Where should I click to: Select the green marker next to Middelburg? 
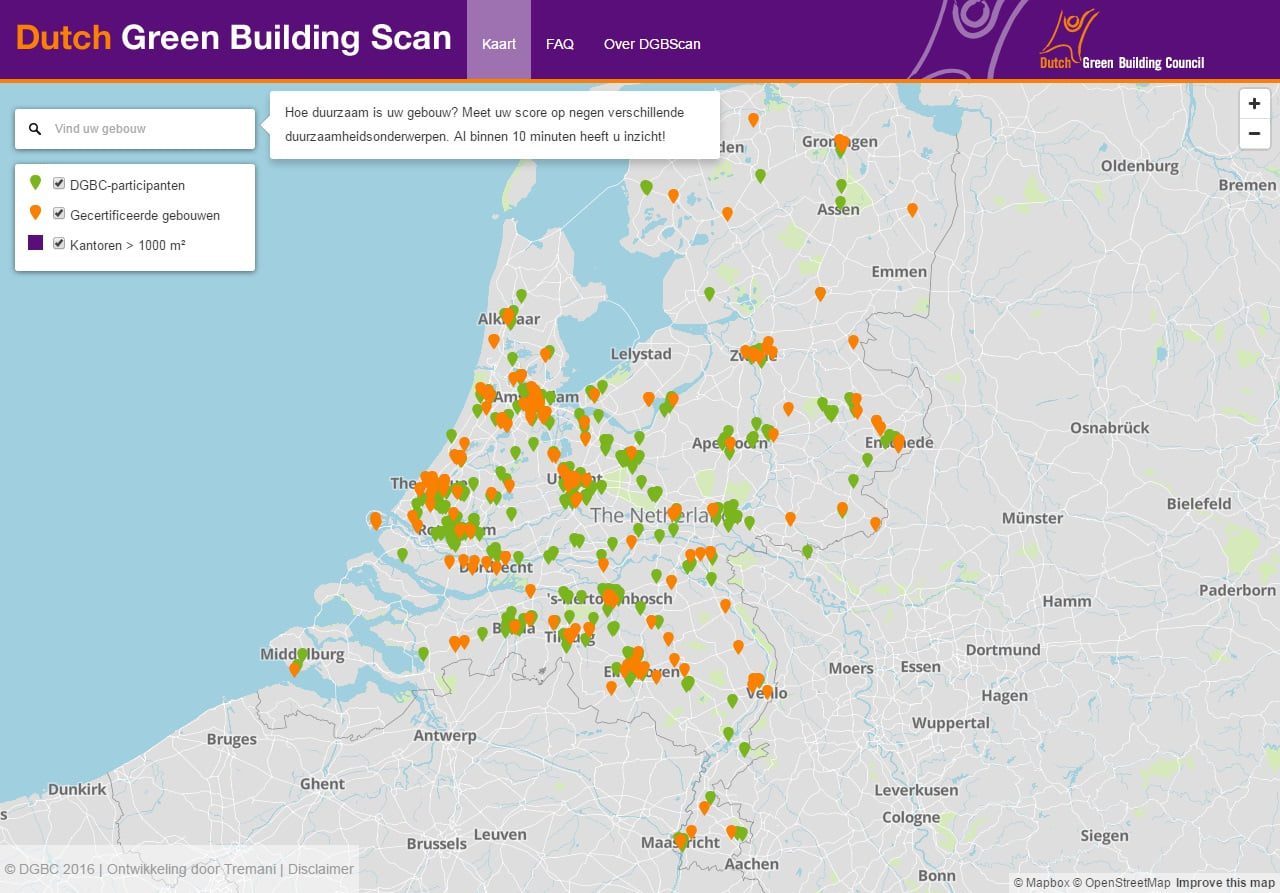click(302, 654)
